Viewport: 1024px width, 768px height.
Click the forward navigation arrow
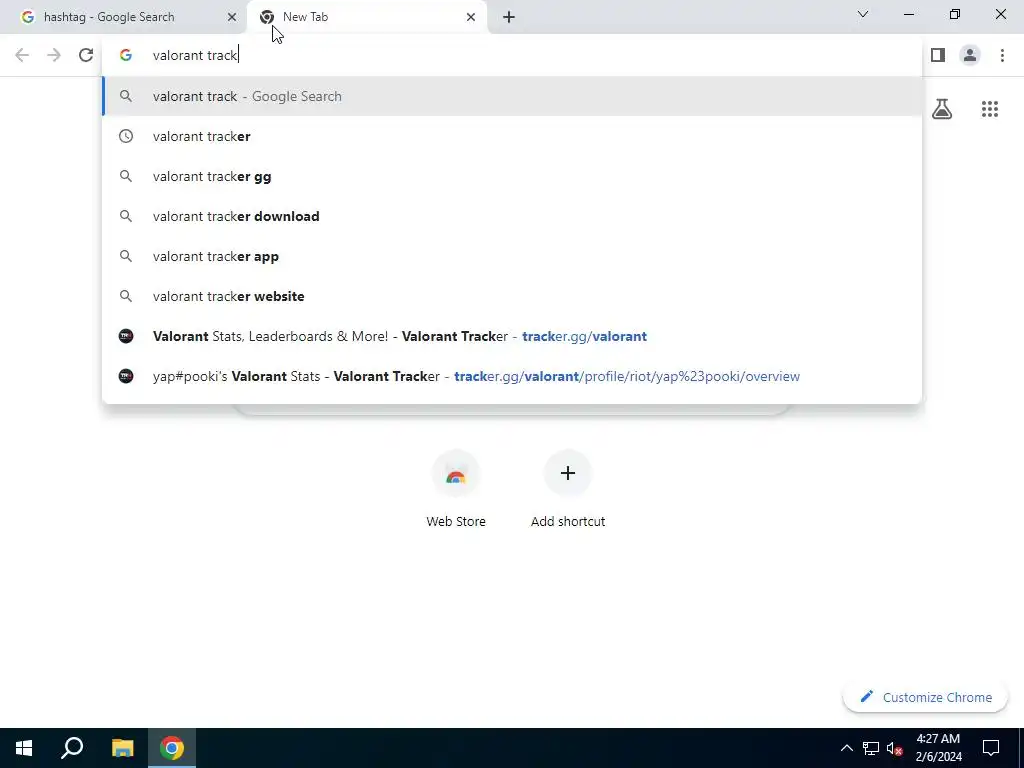point(54,56)
